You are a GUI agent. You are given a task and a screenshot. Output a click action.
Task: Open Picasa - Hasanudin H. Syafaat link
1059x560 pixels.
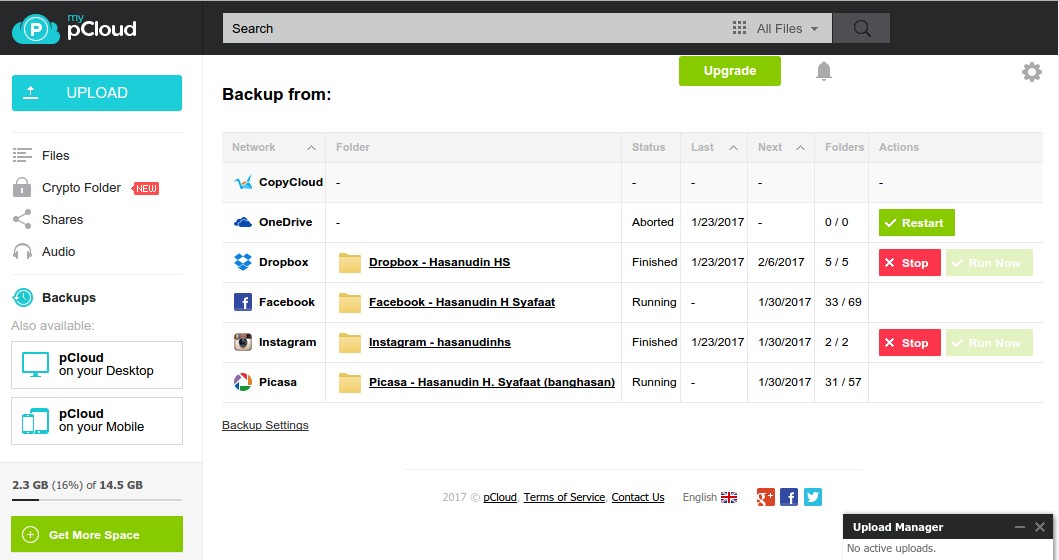click(x=492, y=382)
